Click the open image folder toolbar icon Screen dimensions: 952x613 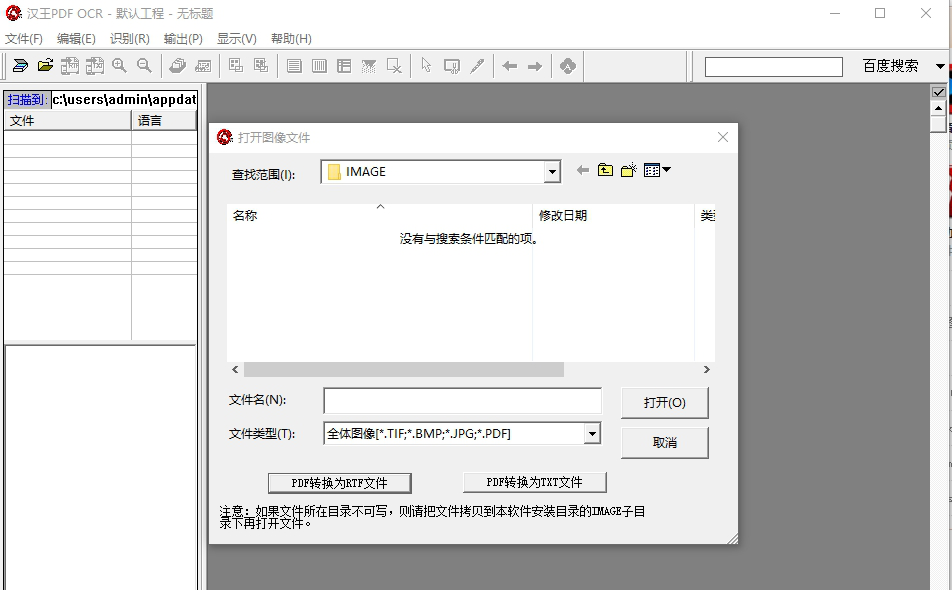pos(45,65)
